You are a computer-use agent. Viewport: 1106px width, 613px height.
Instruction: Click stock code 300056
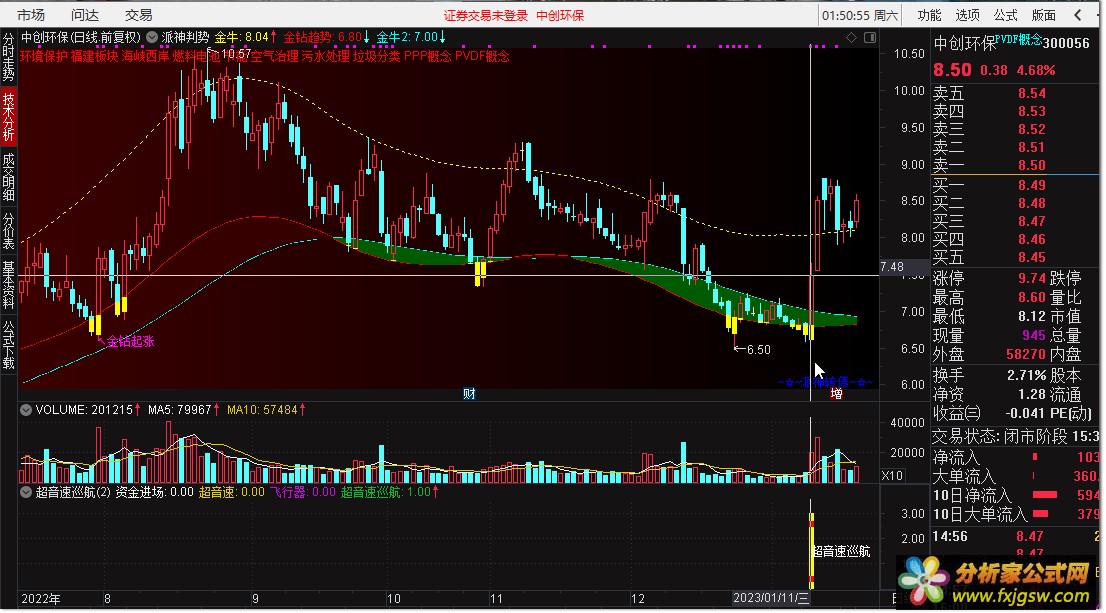pyautogui.click(x=1066, y=43)
